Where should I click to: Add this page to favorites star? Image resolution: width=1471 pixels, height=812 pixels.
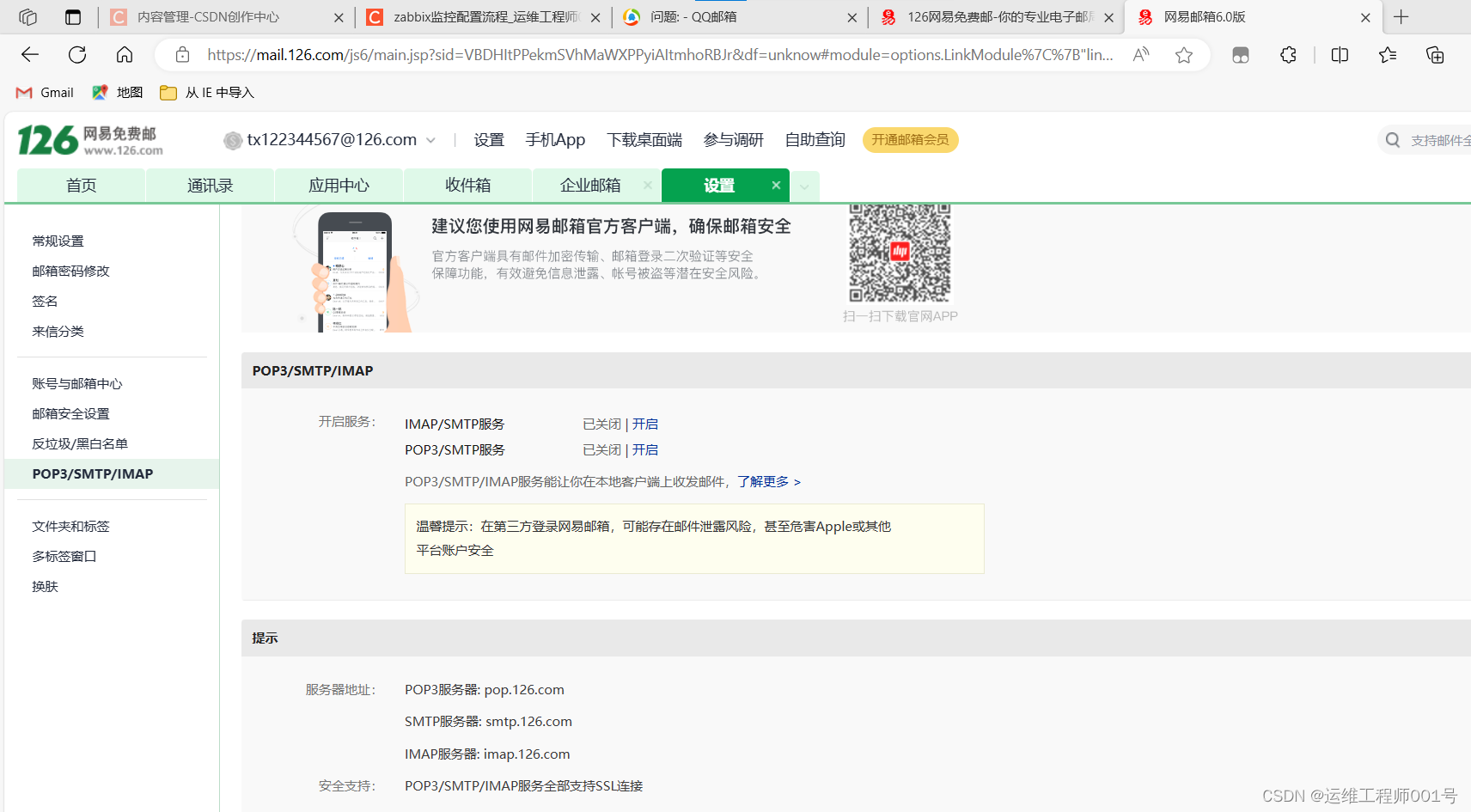(1184, 55)
